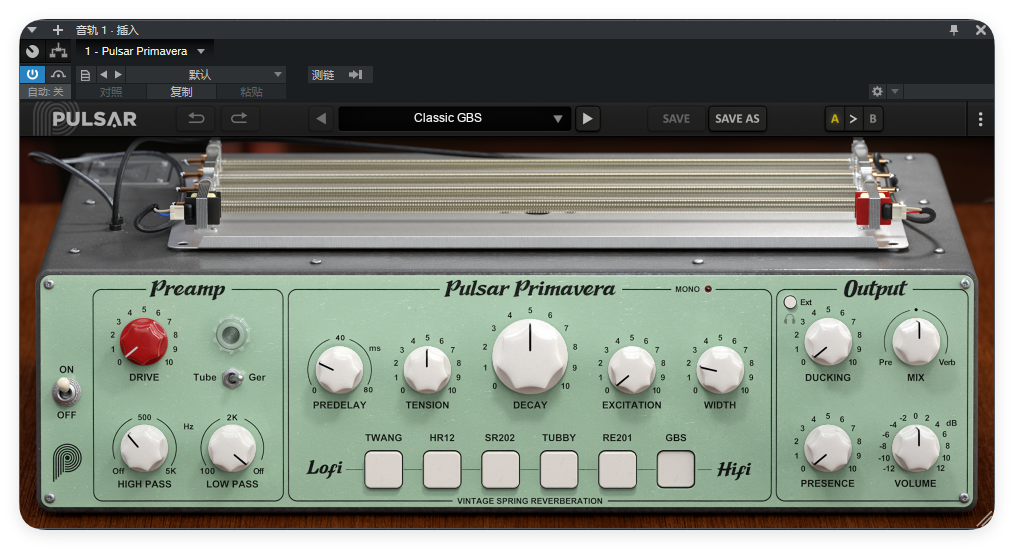Click the TENSION knob
The width and height of the screenshot is (1014, 549).
click(427, 369)
